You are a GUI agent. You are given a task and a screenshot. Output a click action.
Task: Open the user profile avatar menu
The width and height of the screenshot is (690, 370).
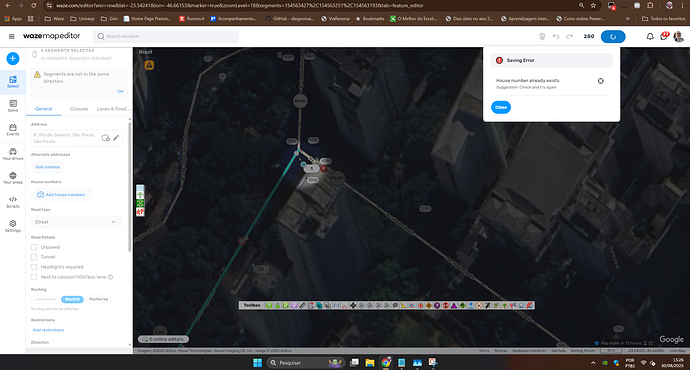pos(679,37)
